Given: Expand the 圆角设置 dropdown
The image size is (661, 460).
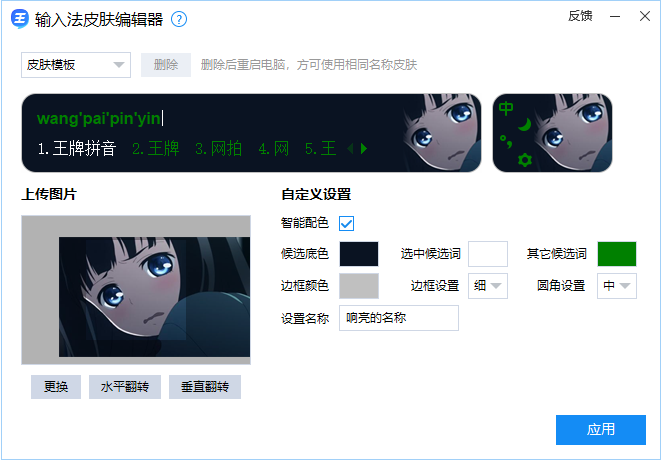Looking at the screenshot, I should pos(617,286).
